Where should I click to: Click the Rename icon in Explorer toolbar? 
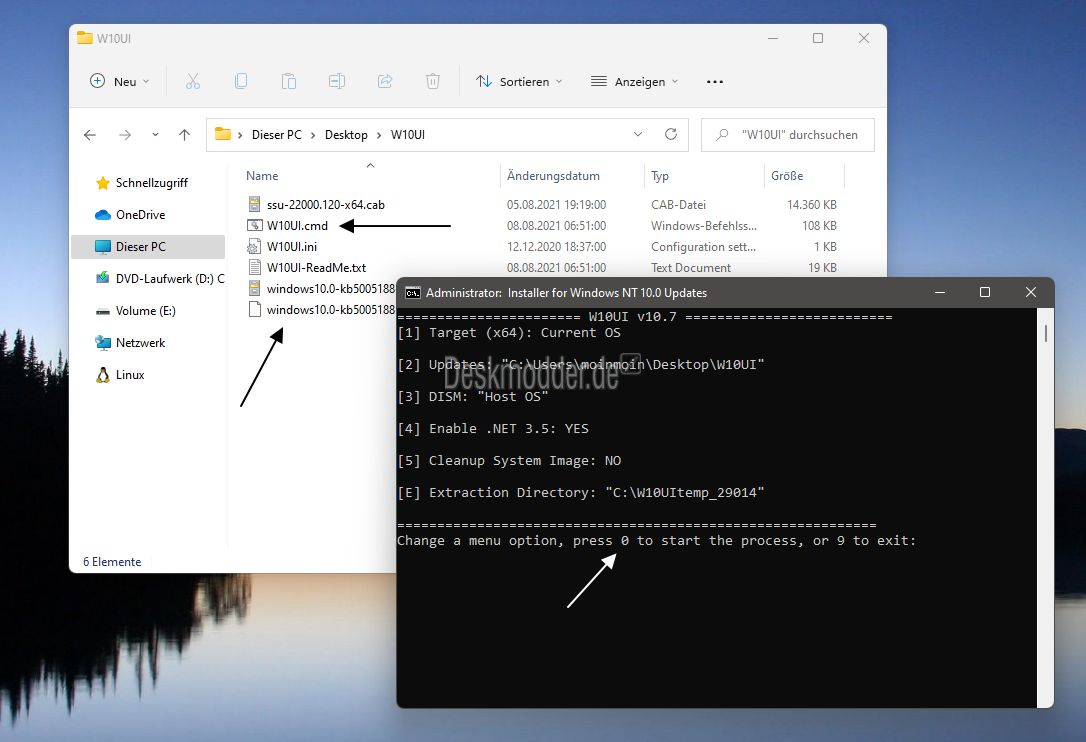tap(337, 82)
